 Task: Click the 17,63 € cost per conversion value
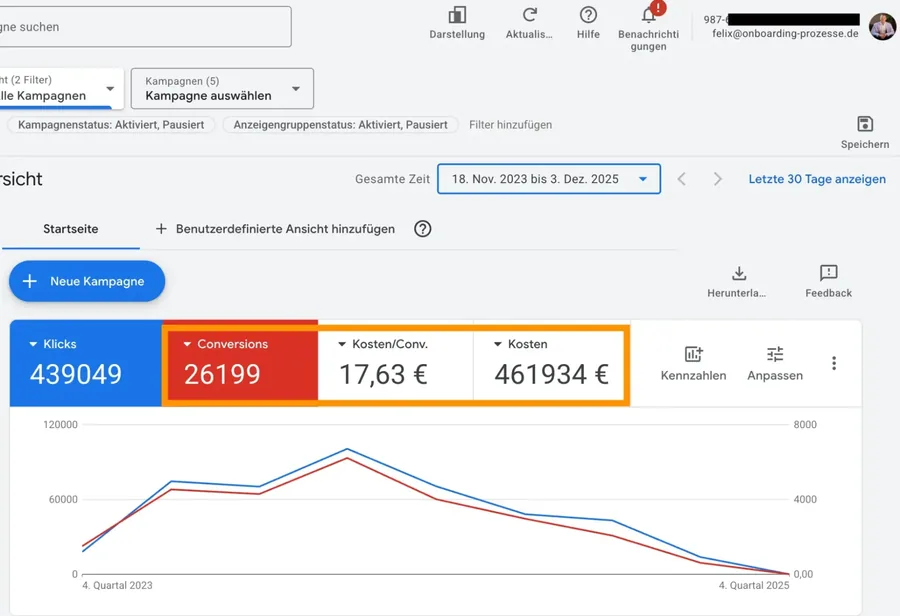click(383, 375)
